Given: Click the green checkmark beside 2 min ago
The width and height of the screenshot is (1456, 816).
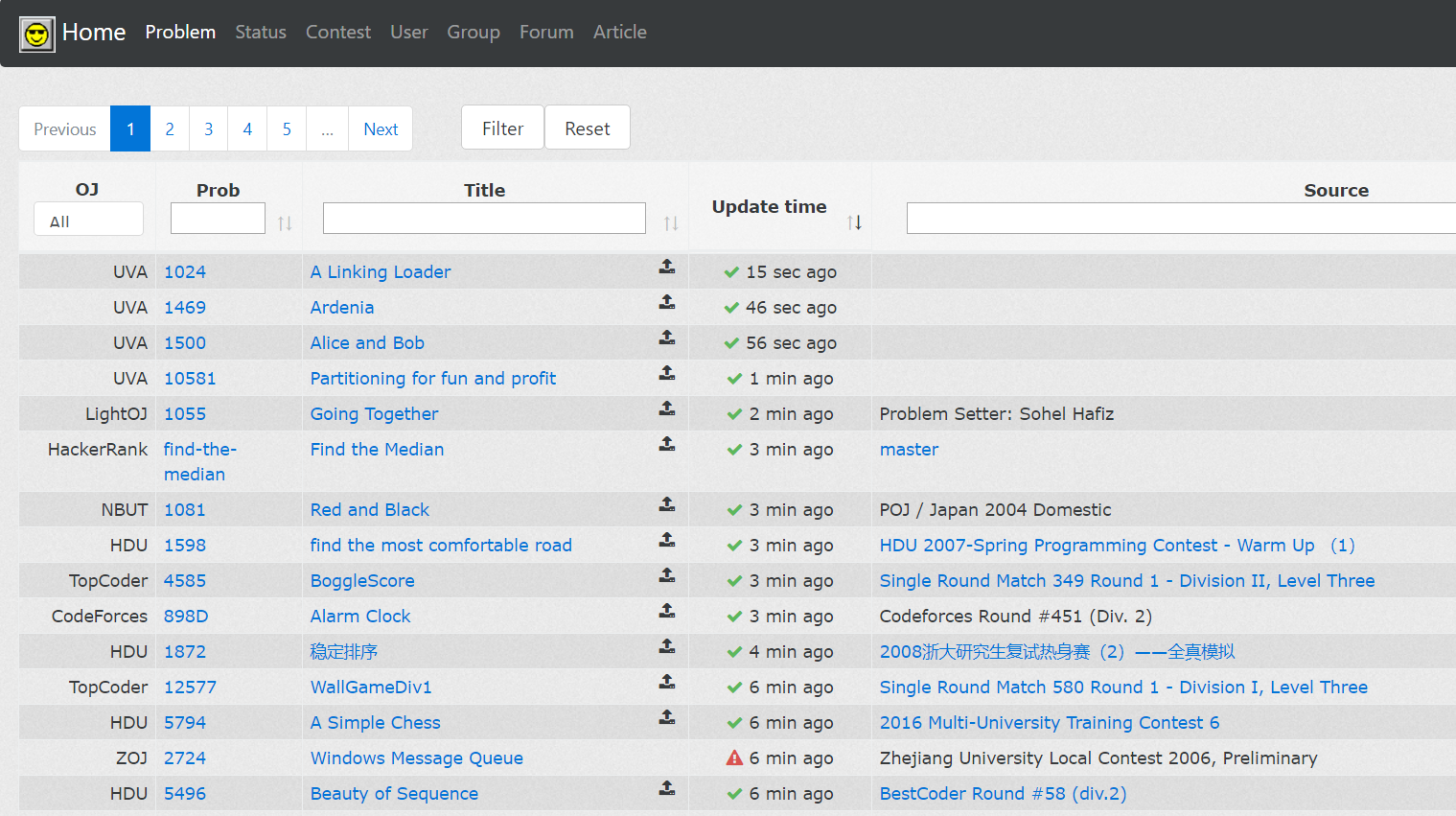Looking at the screenshot, I should (734, 414).
